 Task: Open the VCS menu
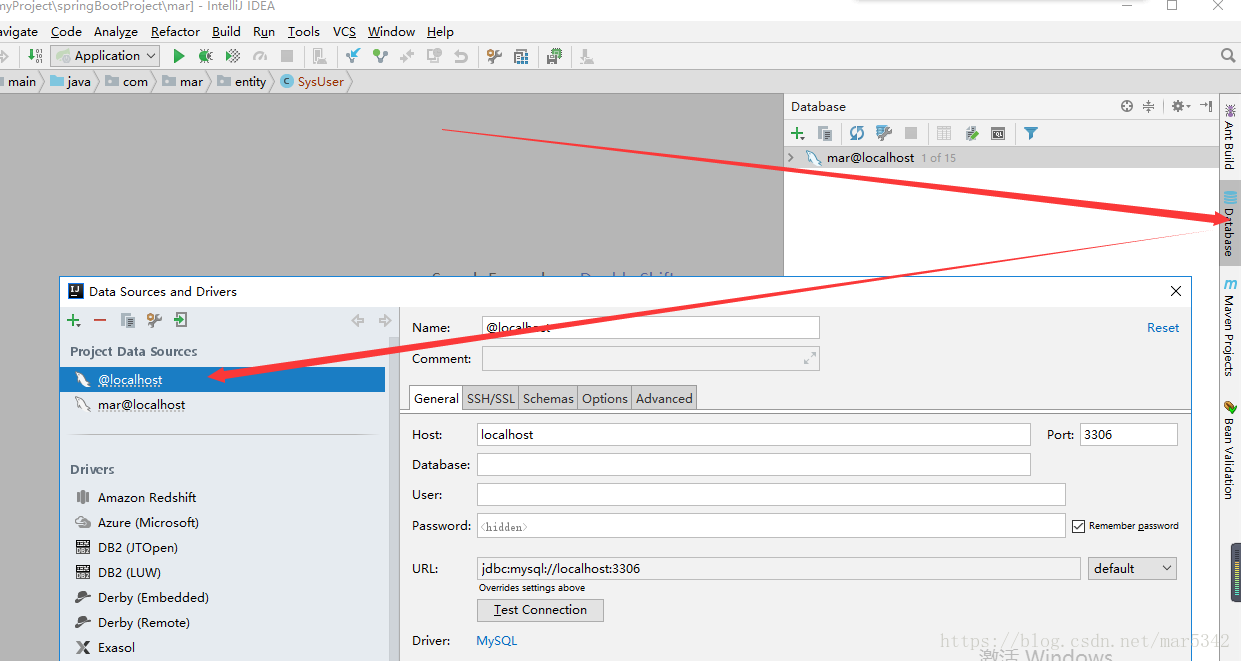[x=344, y=32]
